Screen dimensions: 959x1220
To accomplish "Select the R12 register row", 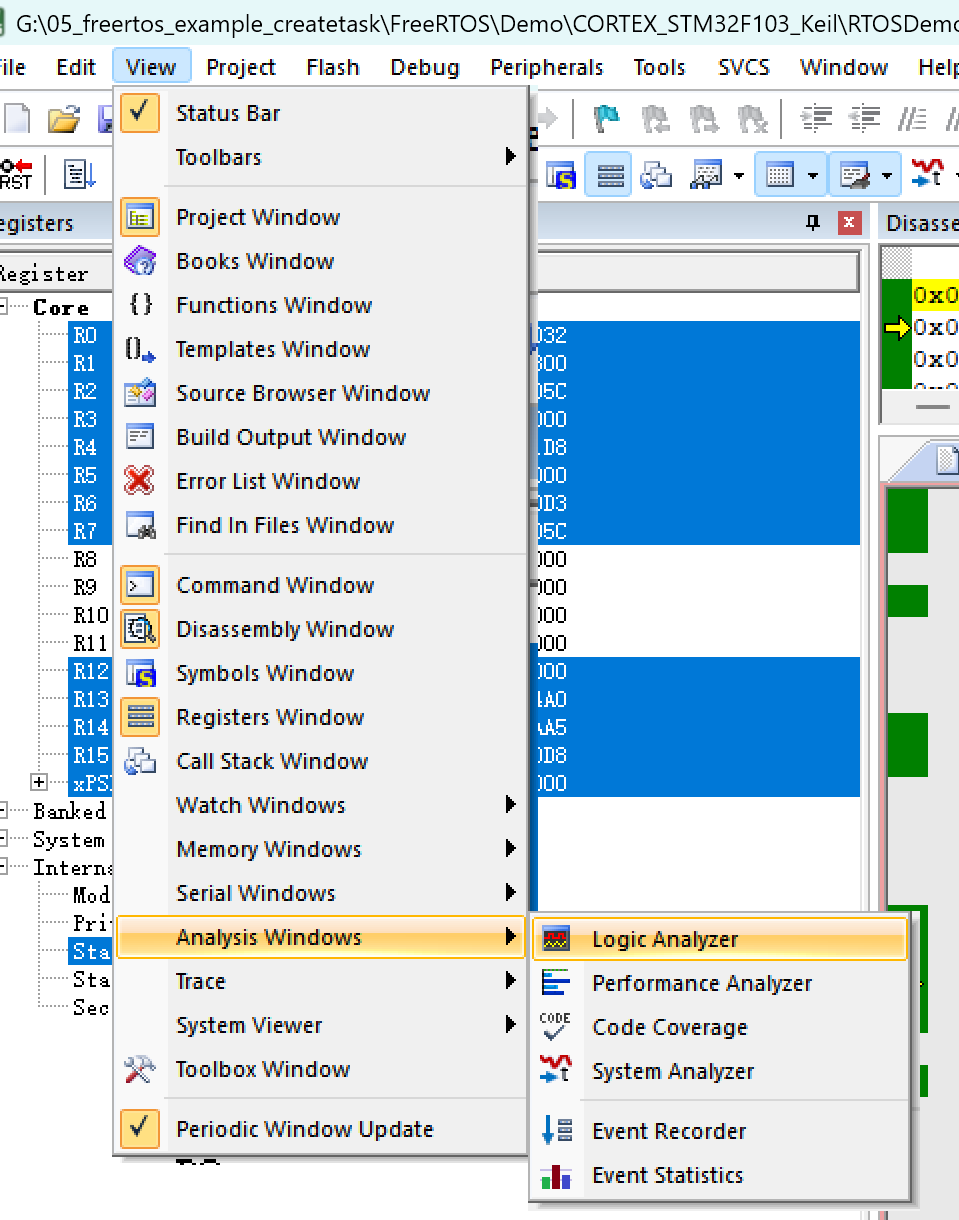I will 90,671.
